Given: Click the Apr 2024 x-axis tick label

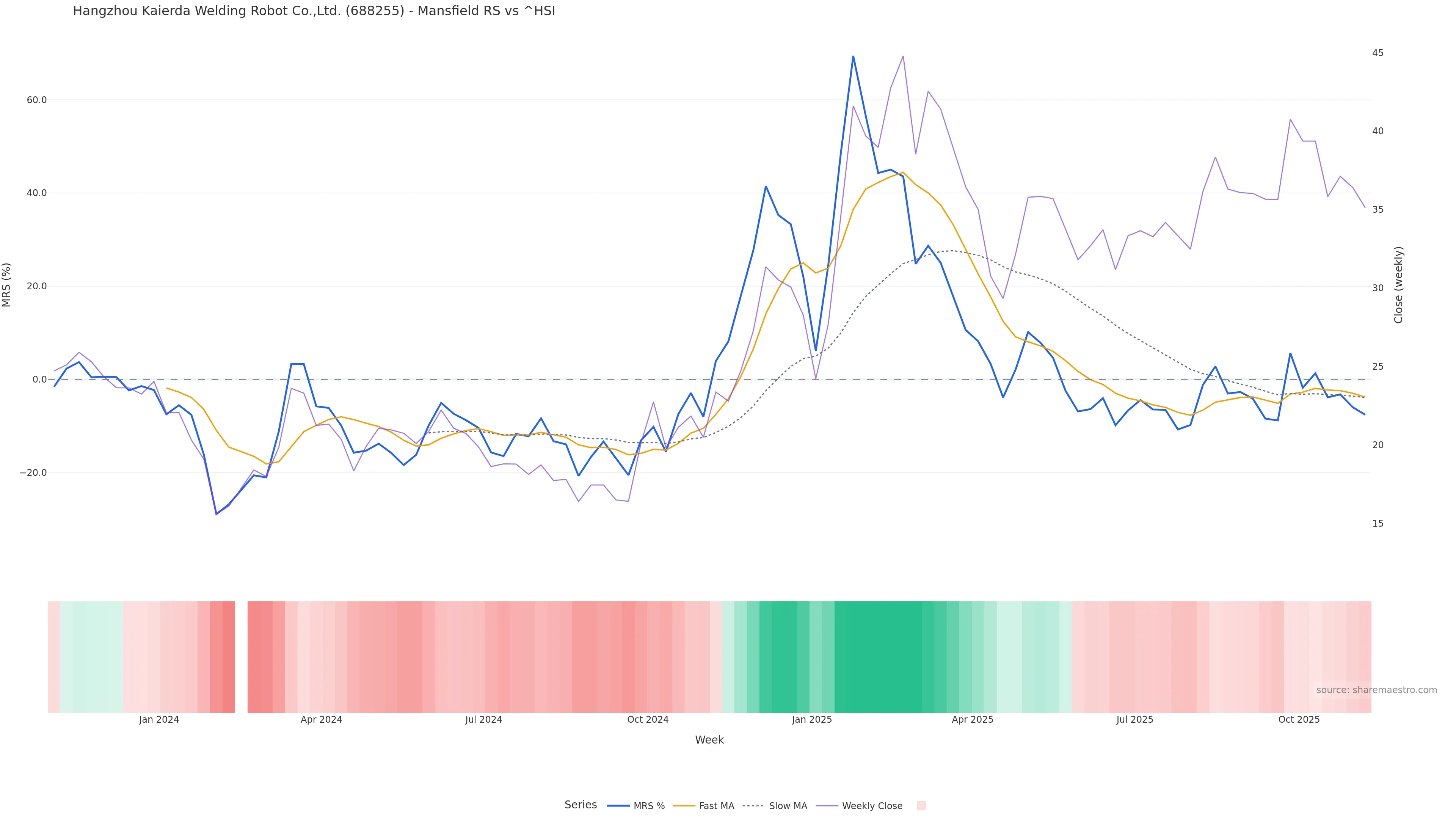Looking at the screenshot, I should click(x=321, y=720).
